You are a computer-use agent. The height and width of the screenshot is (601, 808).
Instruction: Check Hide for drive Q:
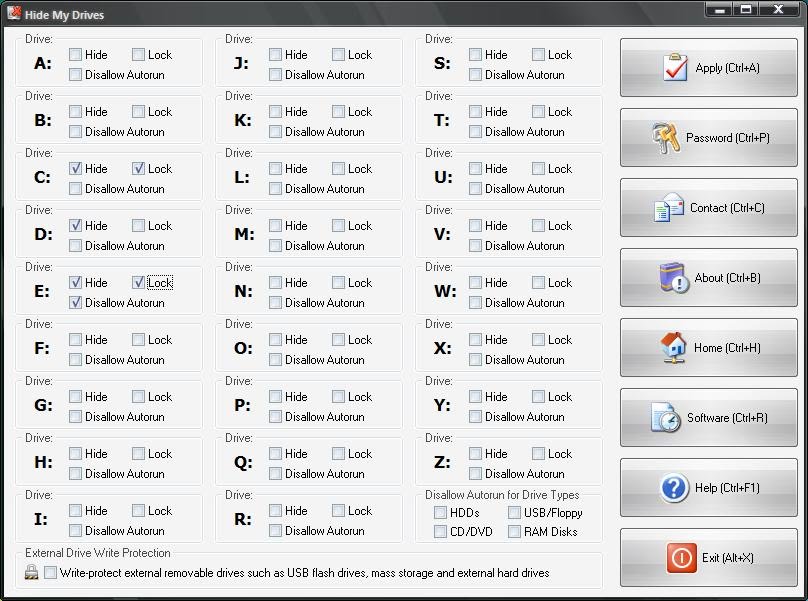(275, 454)
